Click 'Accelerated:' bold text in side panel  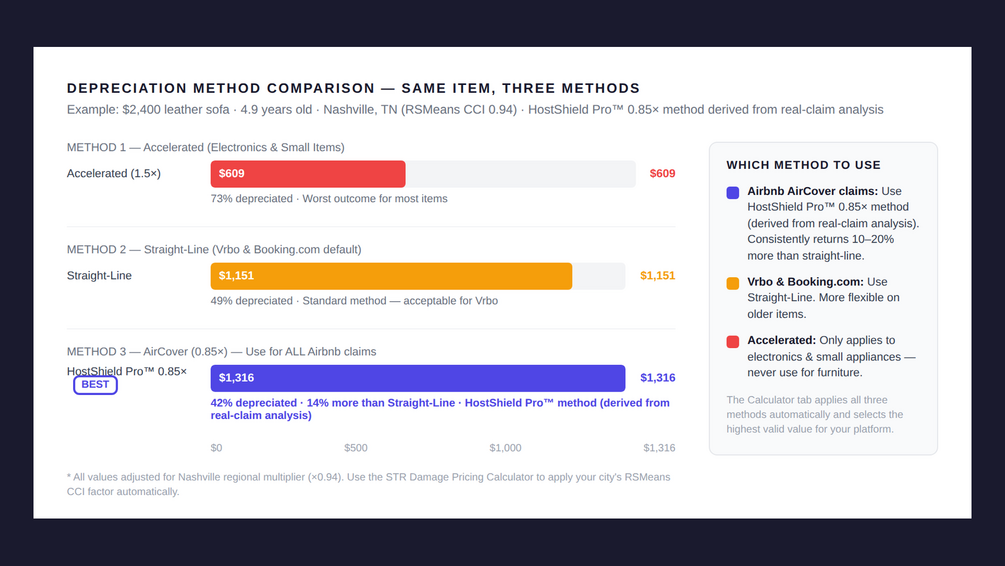(781, 340)
